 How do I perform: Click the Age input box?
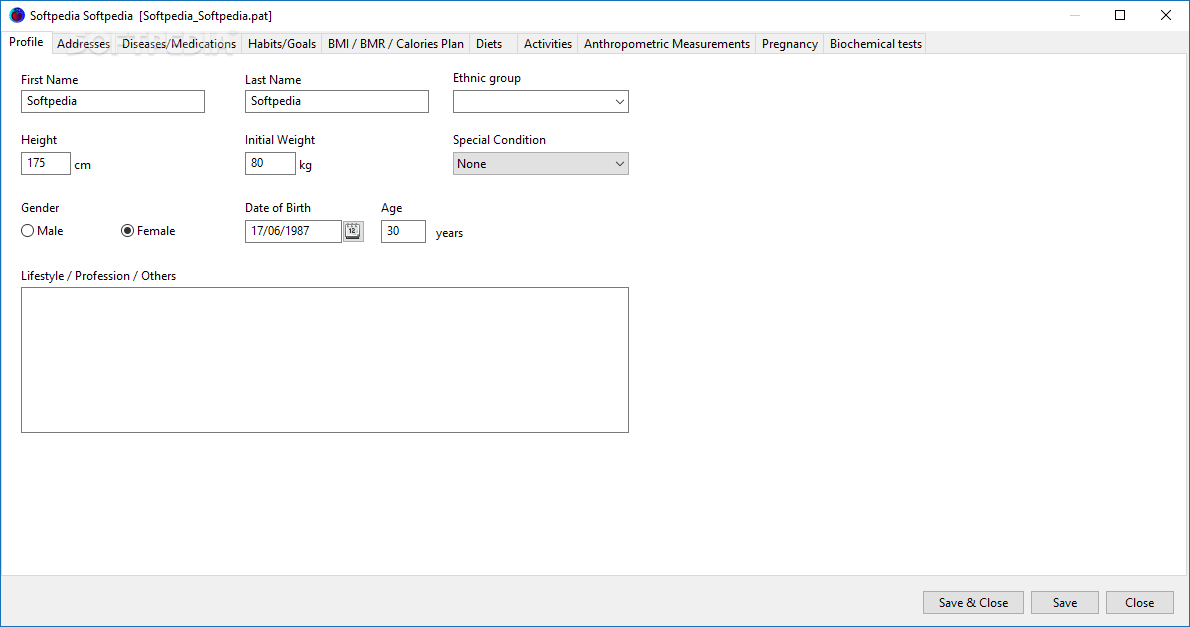[x=403, y=232]
